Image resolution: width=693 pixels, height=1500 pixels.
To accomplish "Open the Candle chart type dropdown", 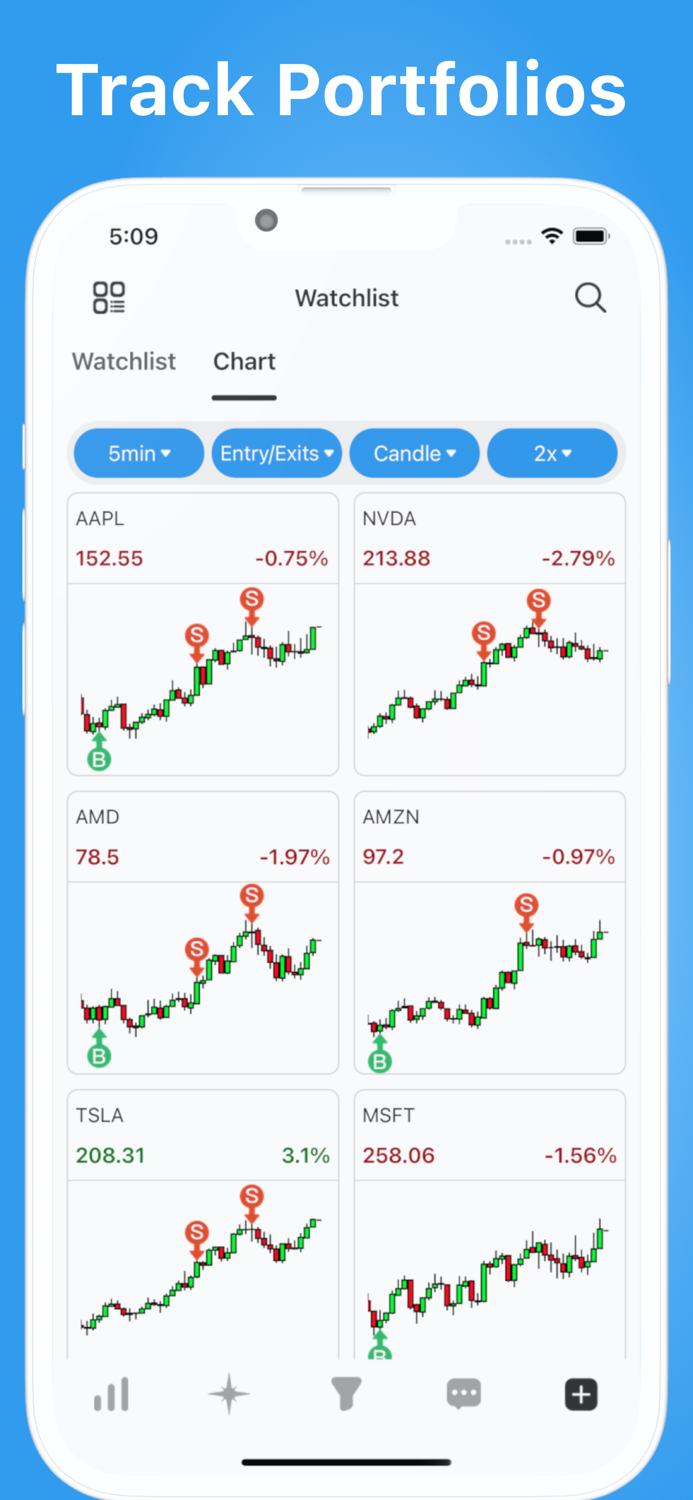I will click(414, 453).
